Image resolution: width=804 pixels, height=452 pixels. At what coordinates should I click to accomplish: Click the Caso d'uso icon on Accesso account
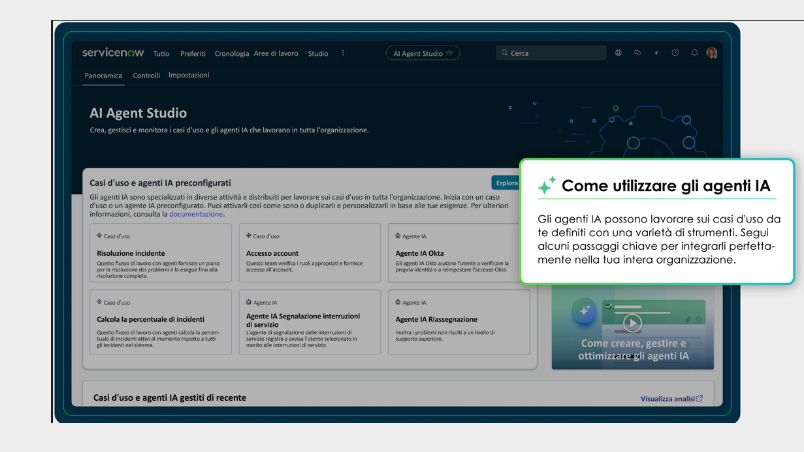click(x=249, y=236)
